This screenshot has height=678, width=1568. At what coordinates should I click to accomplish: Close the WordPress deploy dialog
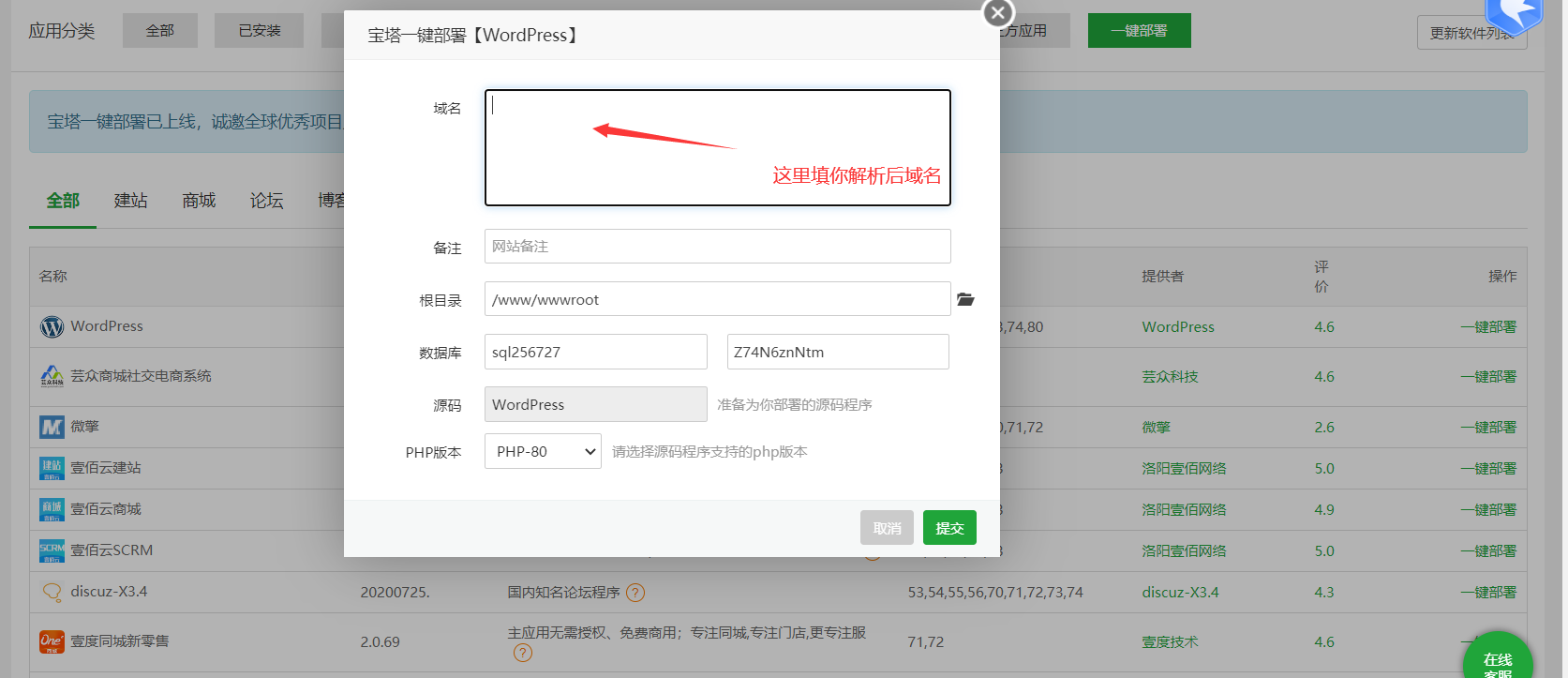point(998,13)
